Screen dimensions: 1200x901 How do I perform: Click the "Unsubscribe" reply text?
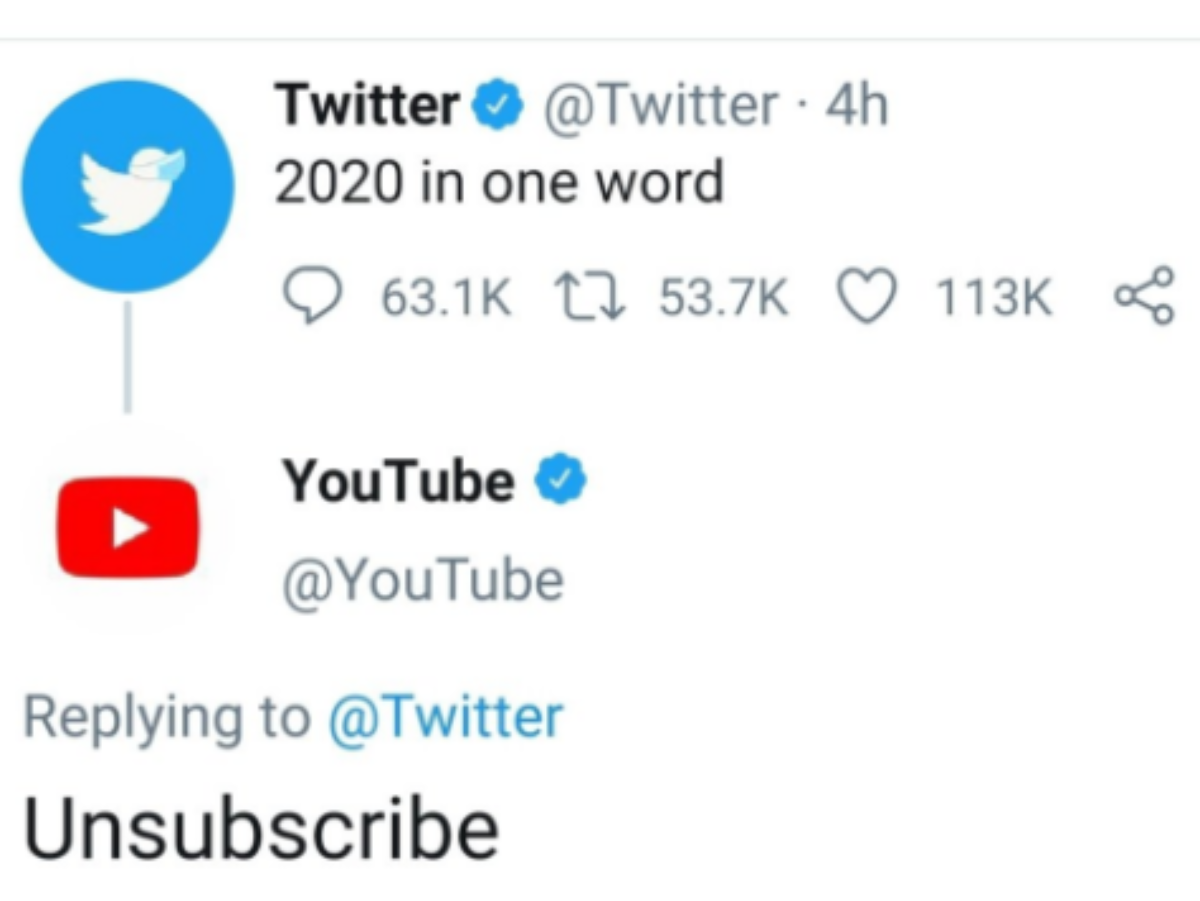click(260, 828)
